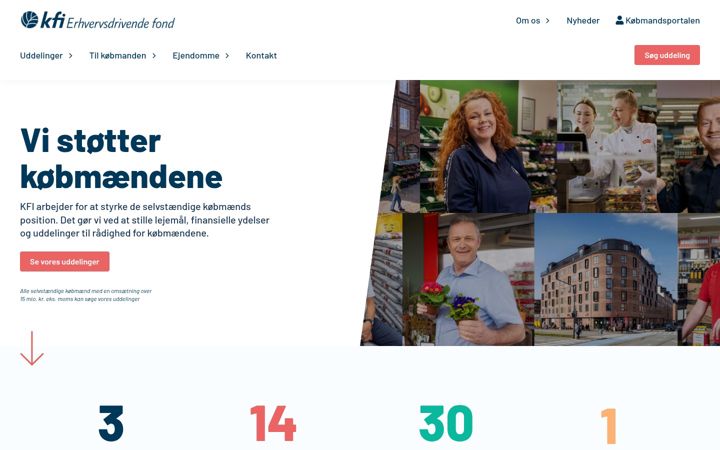This screenshot has height=450, width=720.
Task: Click the Vi støtter købmændene heading
Action: click(x=121, y=159)
